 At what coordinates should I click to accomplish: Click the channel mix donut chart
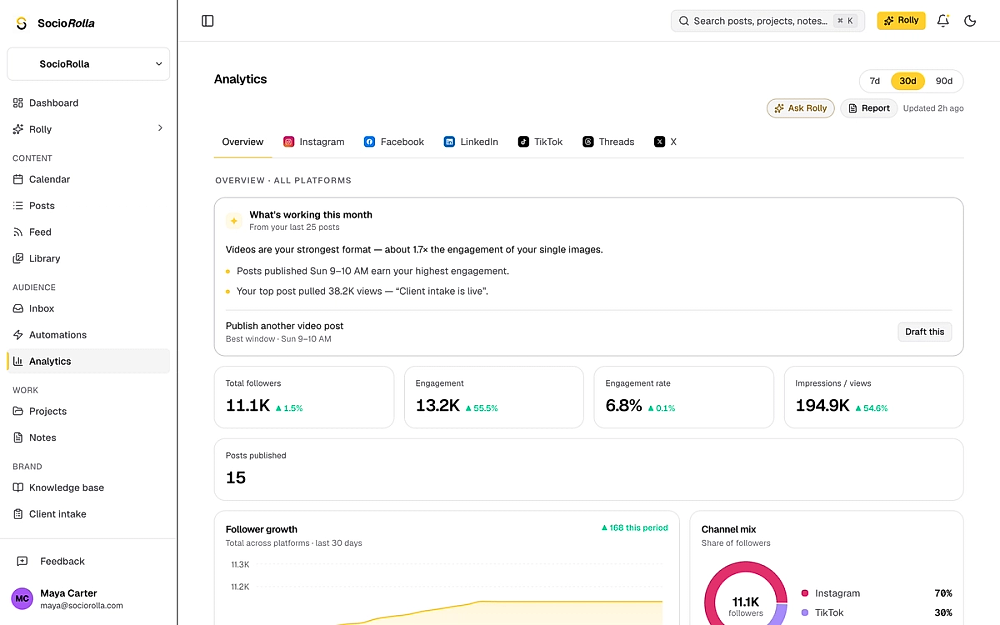click(x=746, y=594)
